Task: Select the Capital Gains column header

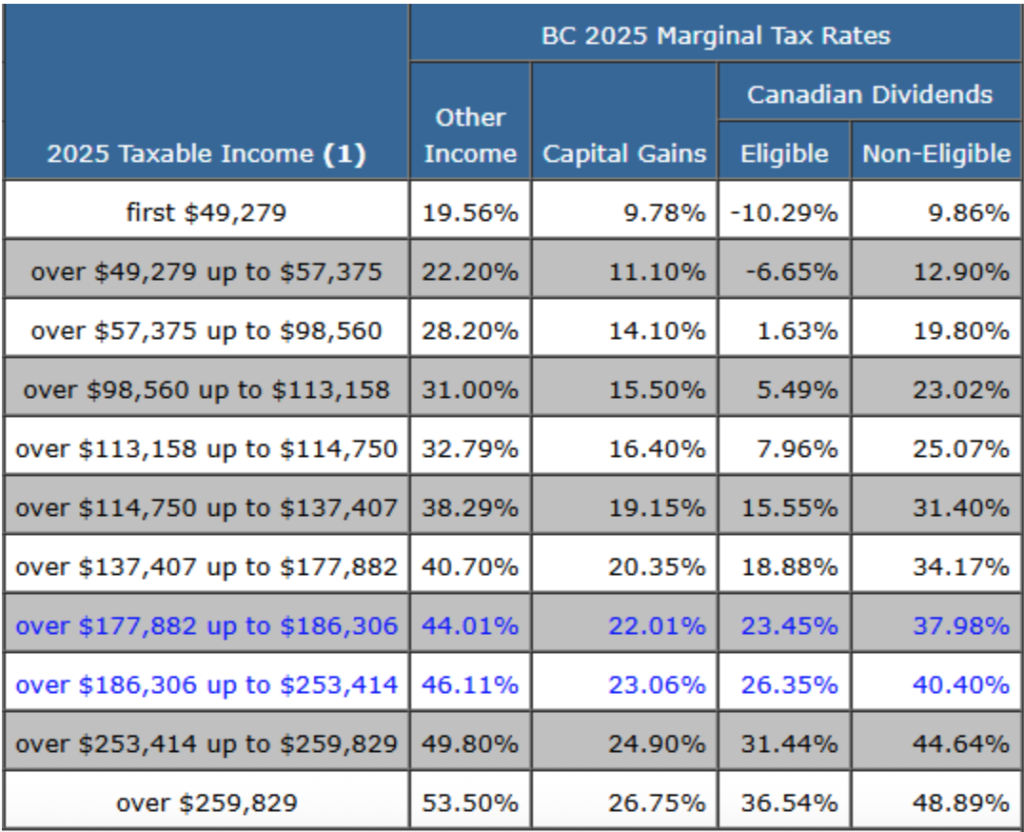Action: 624,154
